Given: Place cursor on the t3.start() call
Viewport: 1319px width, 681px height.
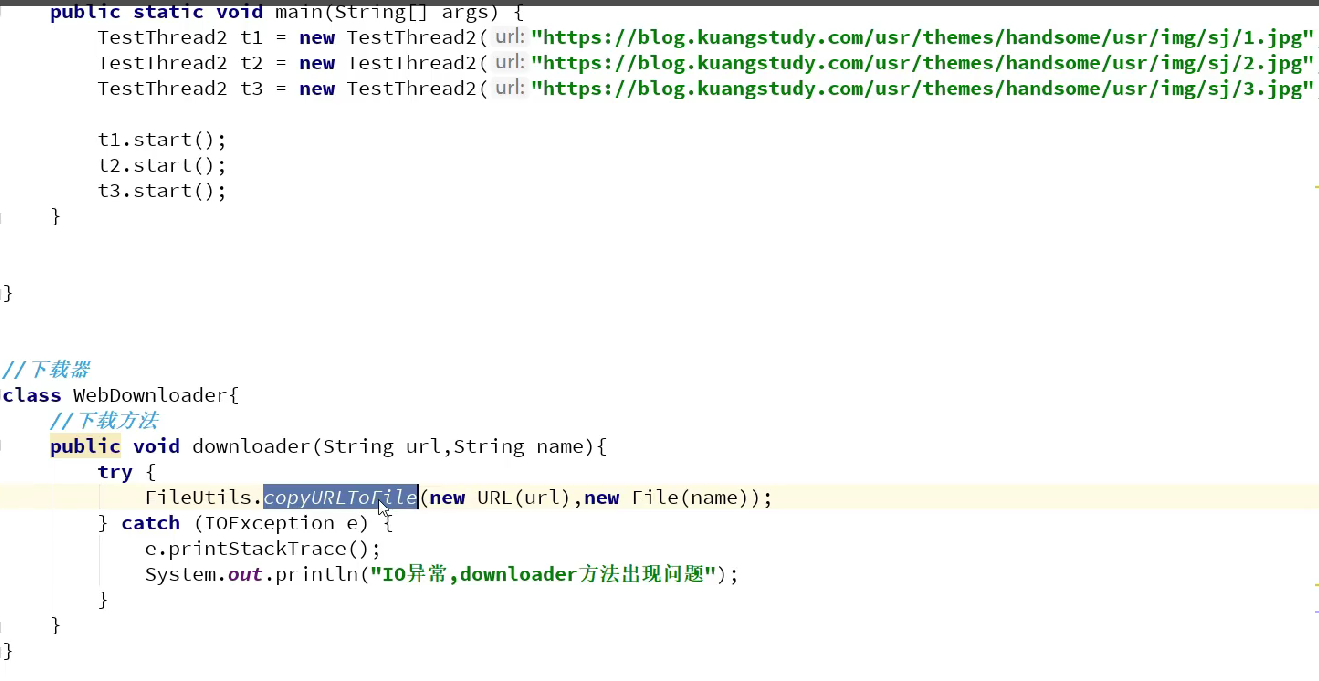Looking at the screenshot, I should pos(162,190).
